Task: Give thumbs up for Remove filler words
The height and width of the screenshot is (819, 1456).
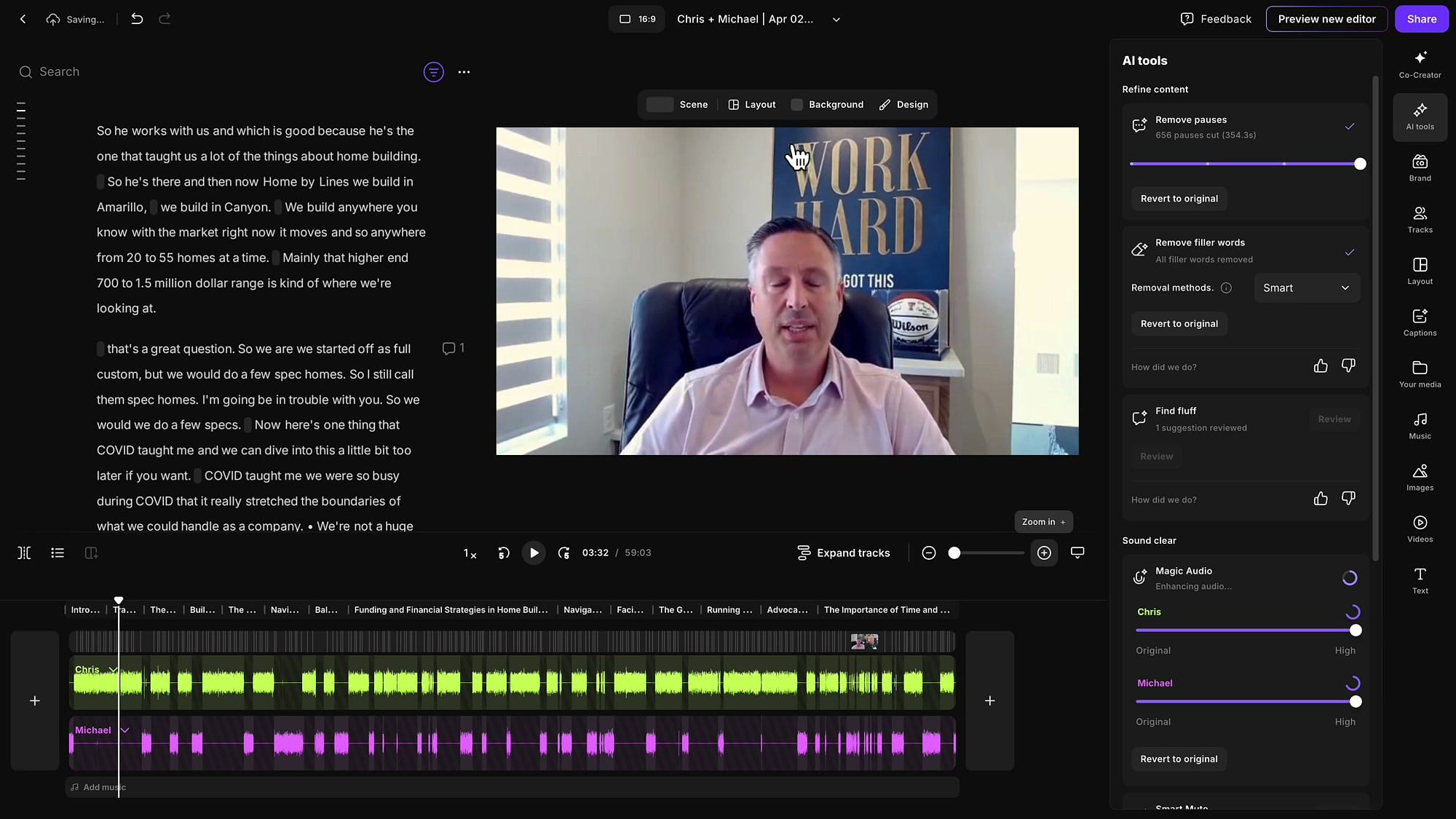Action: point(1321,366)
